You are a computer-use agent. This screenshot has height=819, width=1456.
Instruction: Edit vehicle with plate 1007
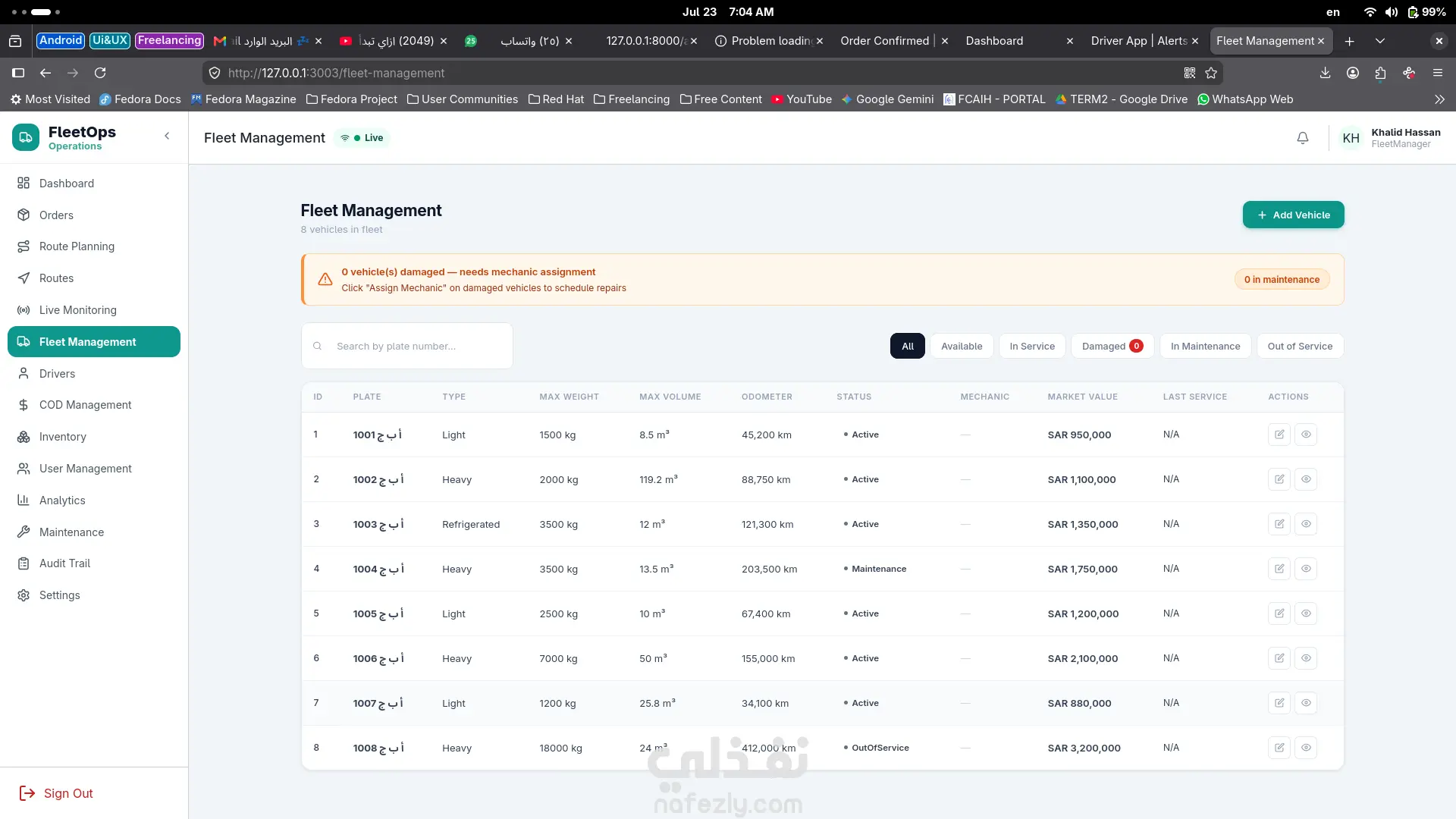[1279, 703]
